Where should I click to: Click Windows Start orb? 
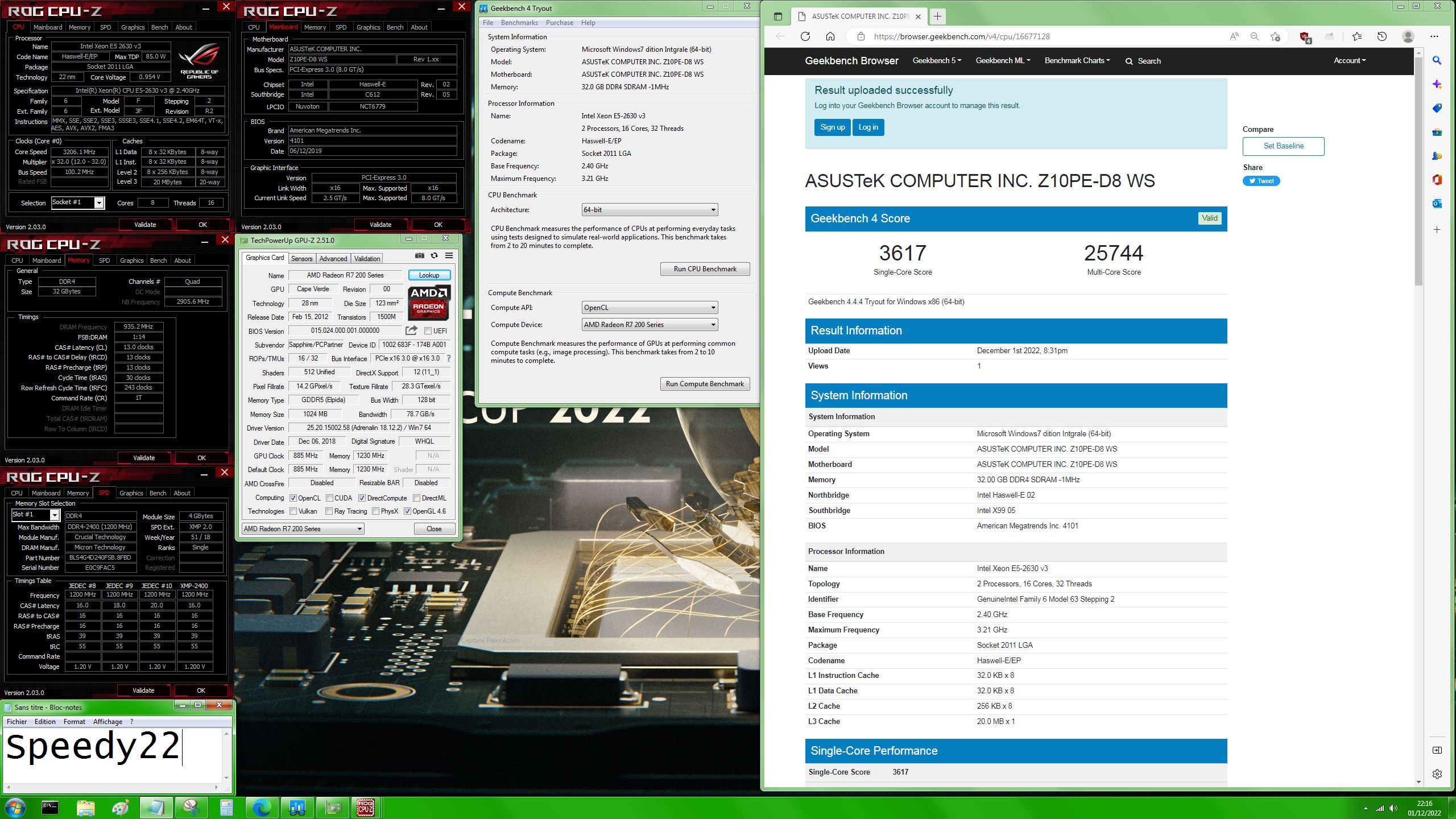[x=15, y=807]
